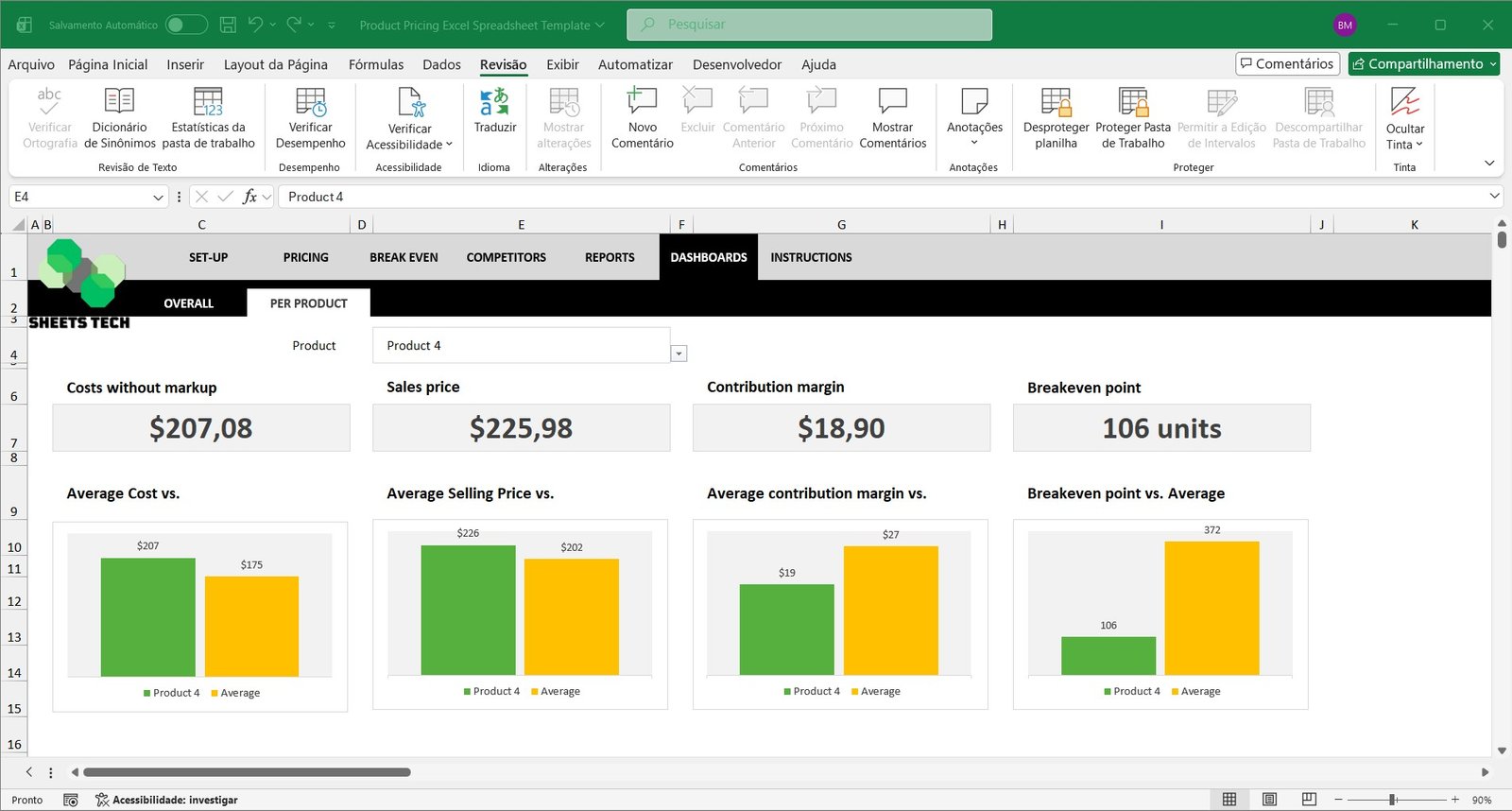Toggle the Salvamento Automático switch

(x=186, y=25)
